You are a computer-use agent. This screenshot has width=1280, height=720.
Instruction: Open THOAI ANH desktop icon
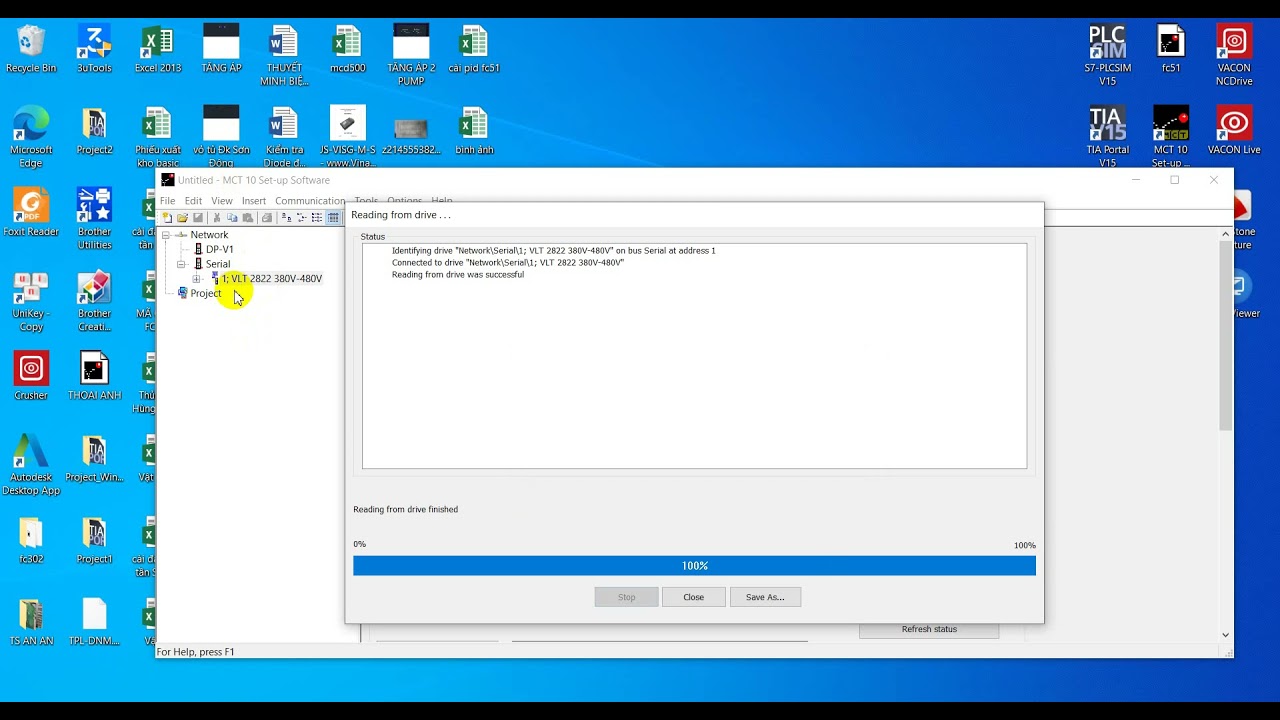[x=94, y=376]
